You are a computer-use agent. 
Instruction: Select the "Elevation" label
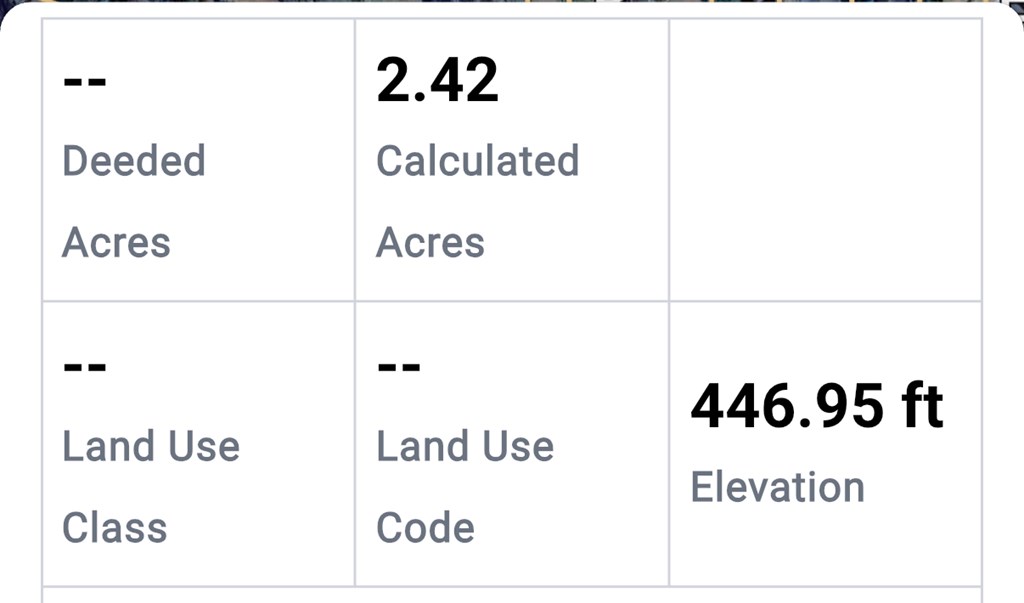pos(777,487)
